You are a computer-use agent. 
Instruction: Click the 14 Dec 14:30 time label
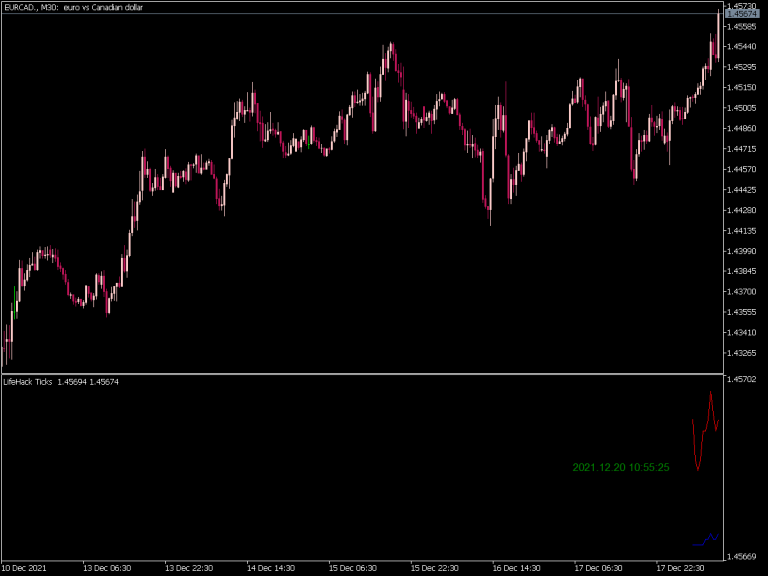pyautogui.click(x=270, y=567)
